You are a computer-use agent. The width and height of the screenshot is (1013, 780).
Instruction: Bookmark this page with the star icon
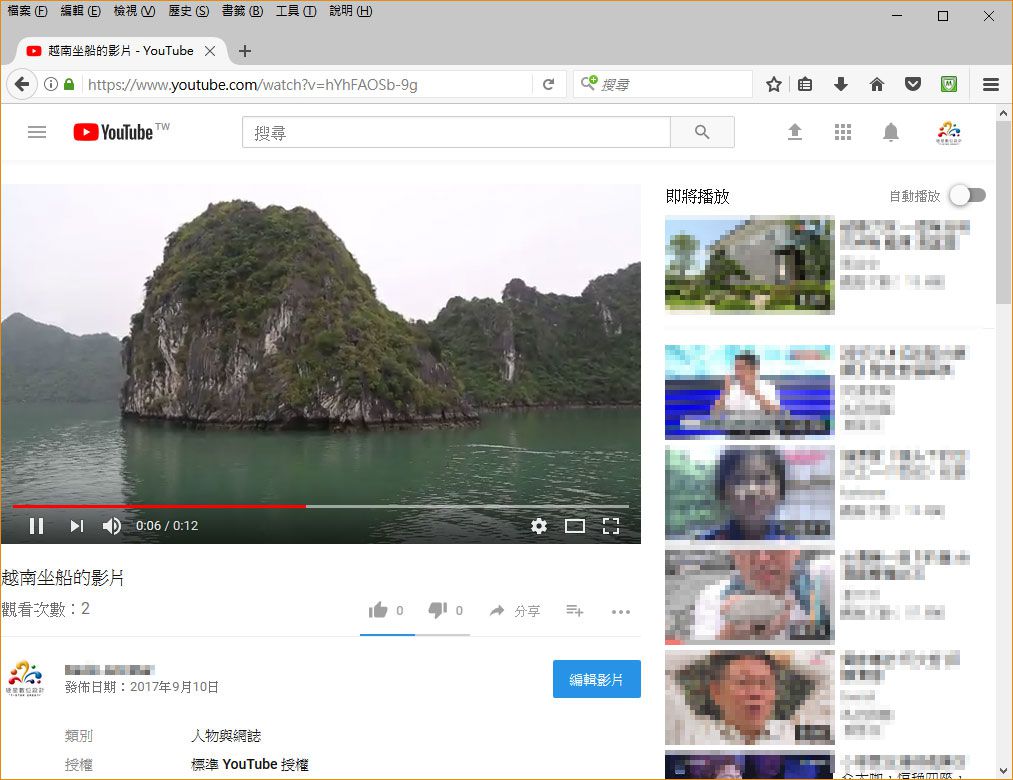click(x=773, y=85)
